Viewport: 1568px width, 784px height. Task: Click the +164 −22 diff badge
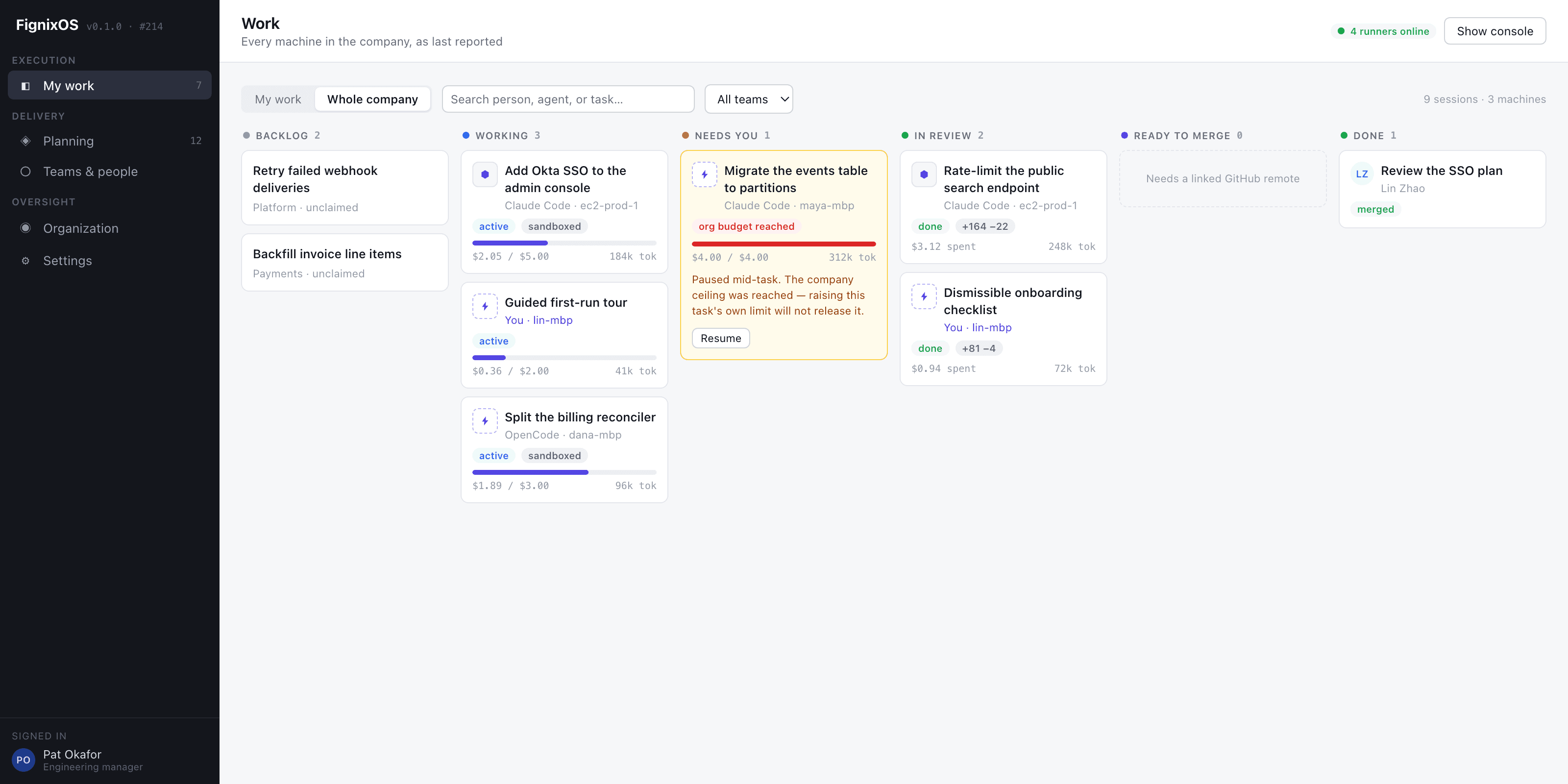coord(984,226)
